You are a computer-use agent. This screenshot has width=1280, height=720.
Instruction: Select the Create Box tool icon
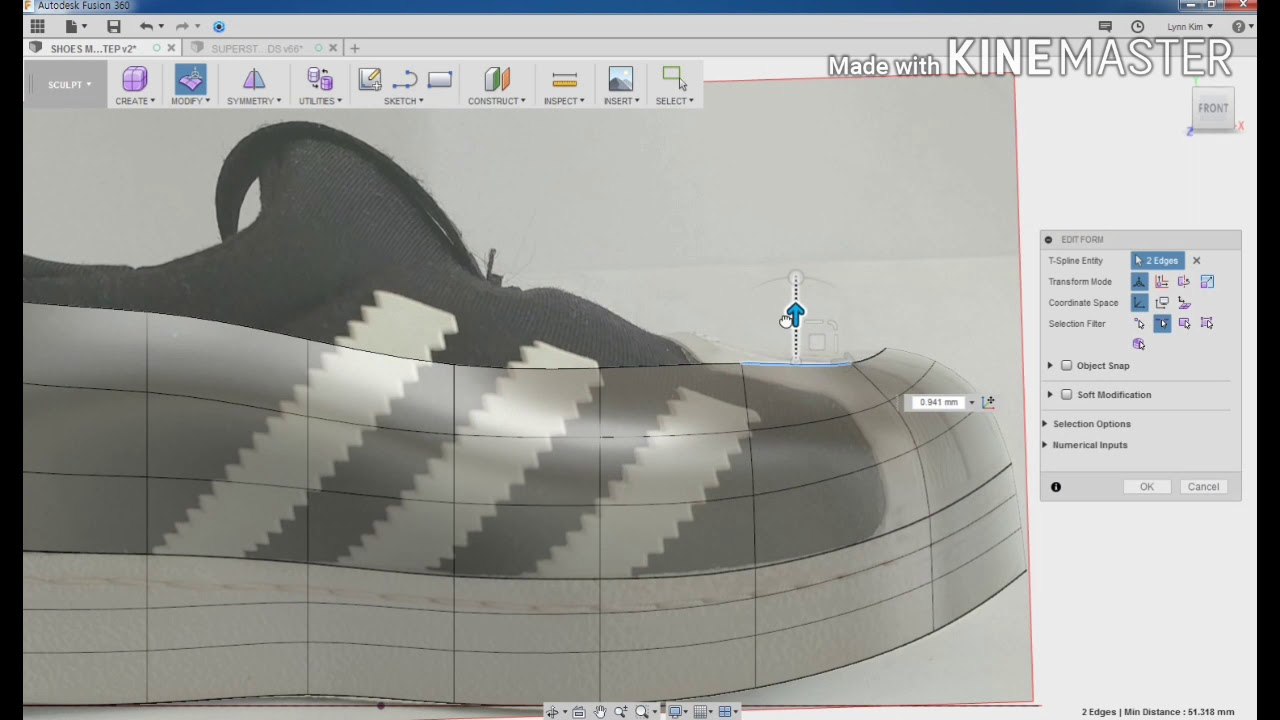click(x=134, y=79)
